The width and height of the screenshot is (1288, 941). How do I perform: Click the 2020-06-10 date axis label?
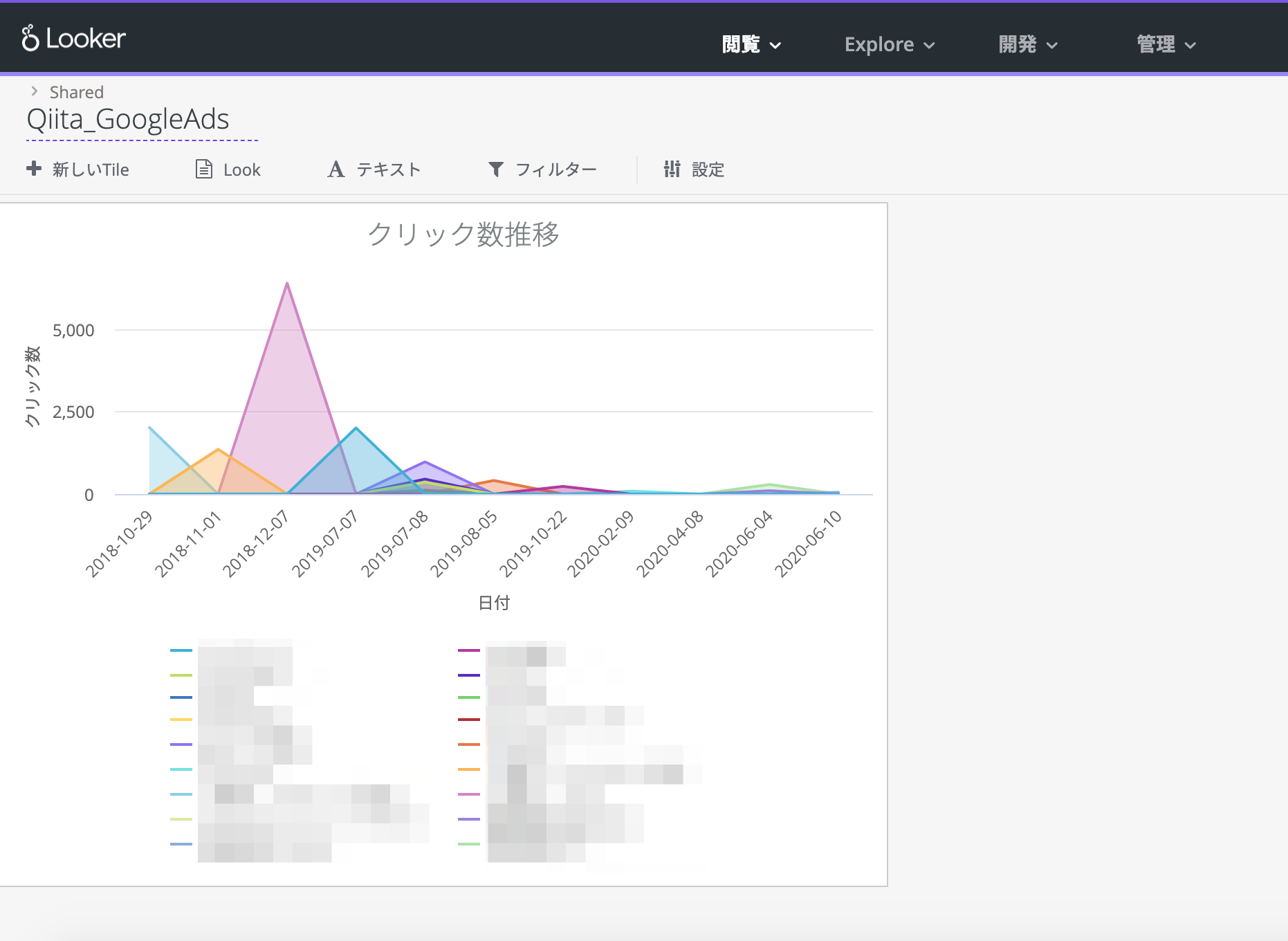pyautogui.click(x=808, y=544)
